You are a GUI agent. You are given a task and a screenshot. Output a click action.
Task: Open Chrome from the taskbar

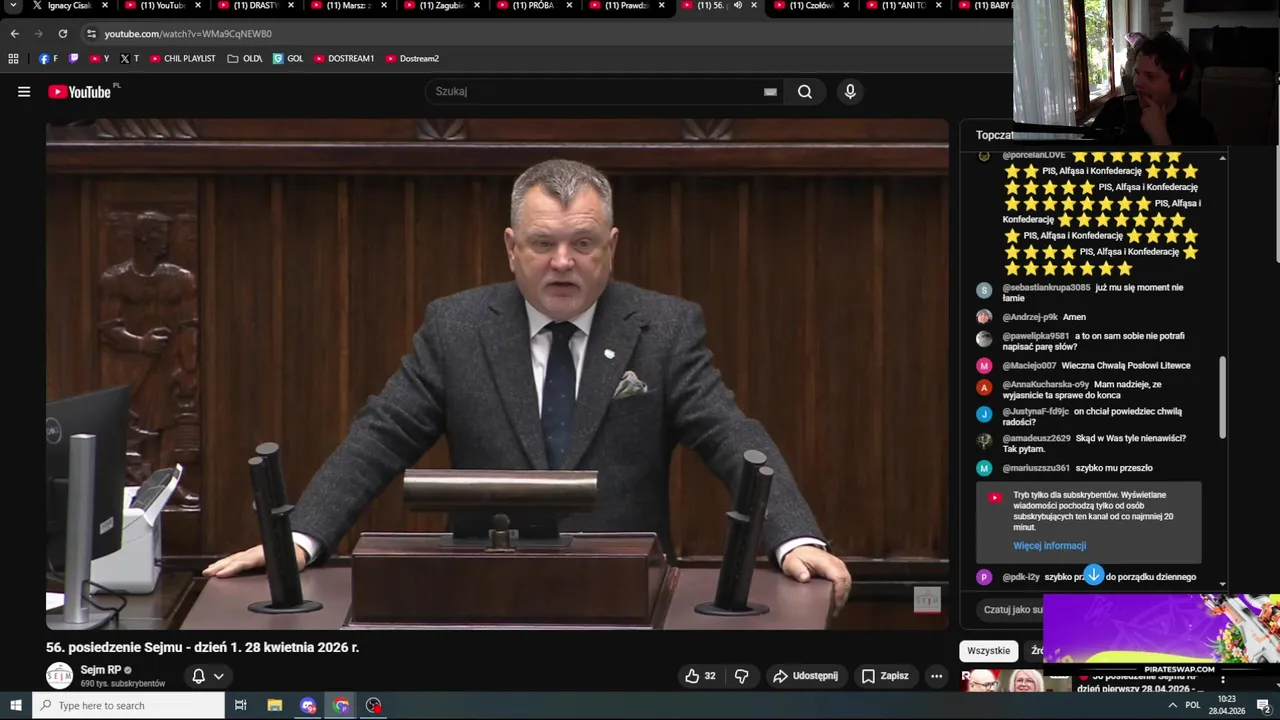pos(342,705)
